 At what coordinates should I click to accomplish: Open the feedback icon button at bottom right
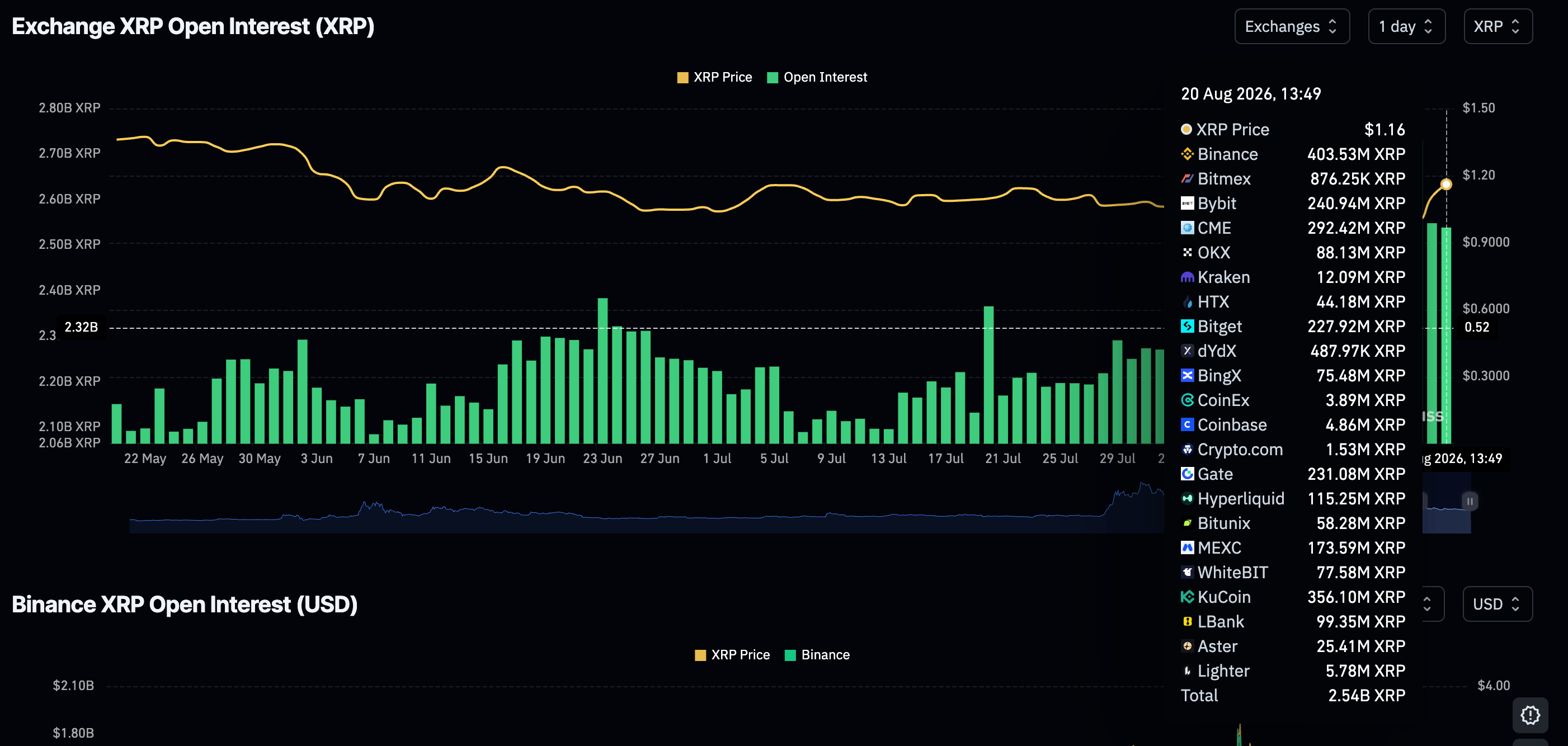tap(1531, 715)
